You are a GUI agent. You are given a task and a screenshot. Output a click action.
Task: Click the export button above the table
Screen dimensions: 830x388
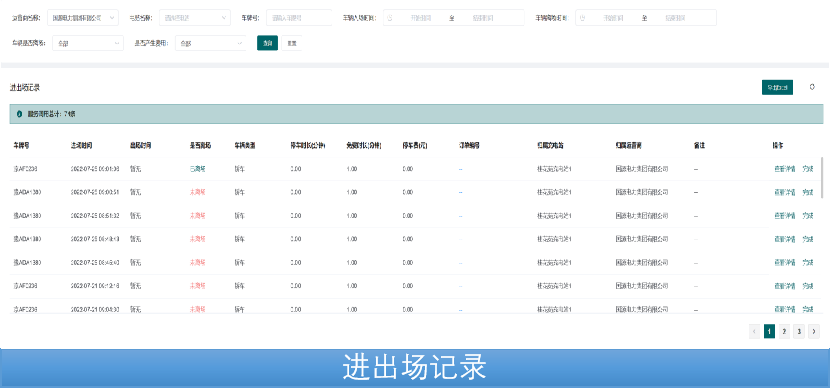(x=777, y=87)
